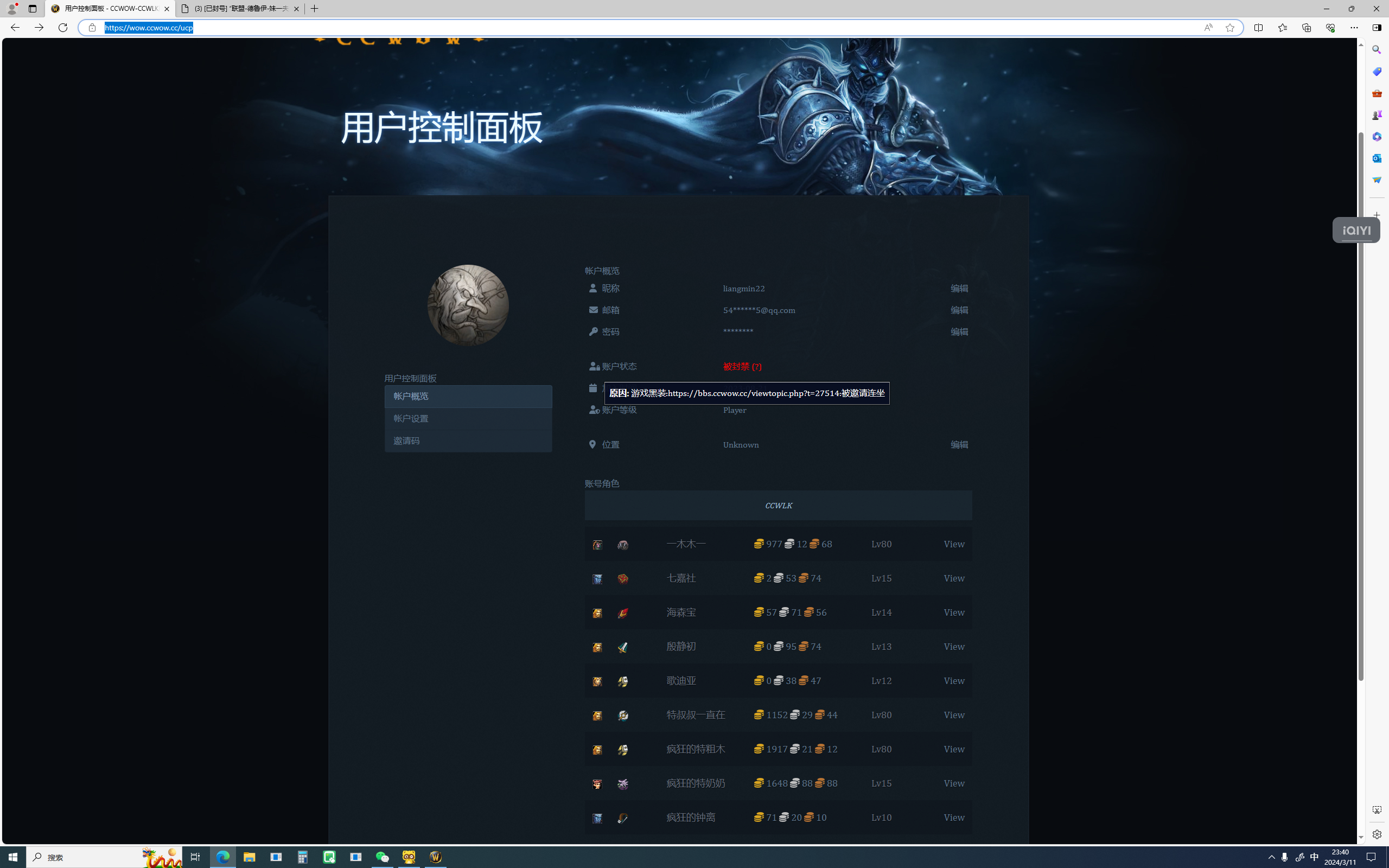Open the Outlook icon in the Edge sidebar
This screenshot has width=1389, height=868.
(x=1377, y=158)
